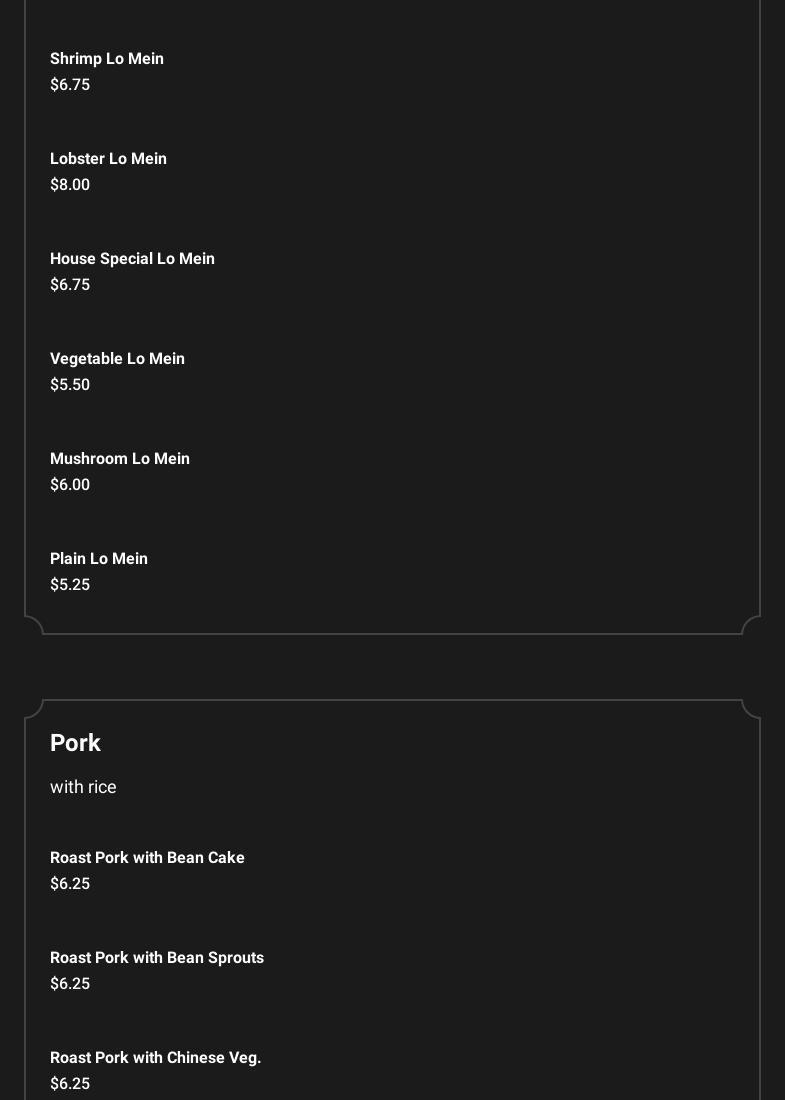Image resolution: width=785 pixels, height=1100 pixels.
Task: Choose Roast Pork with Chinese Veg.
Action: (x=155, y=1058)
